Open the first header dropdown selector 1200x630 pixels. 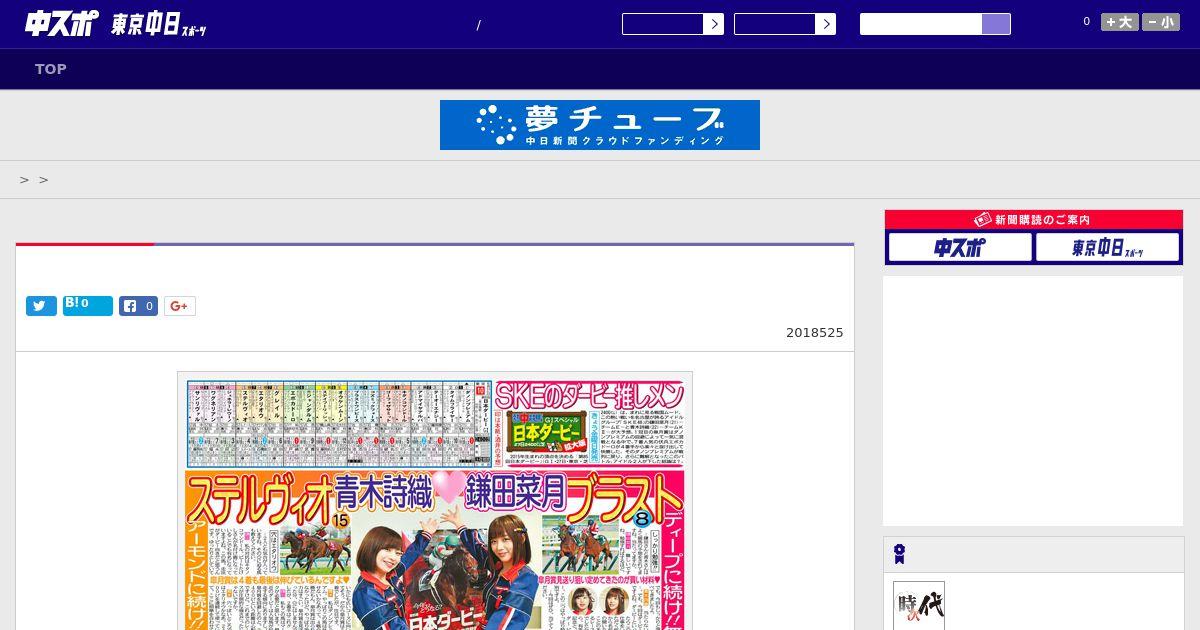click(673, 24)
